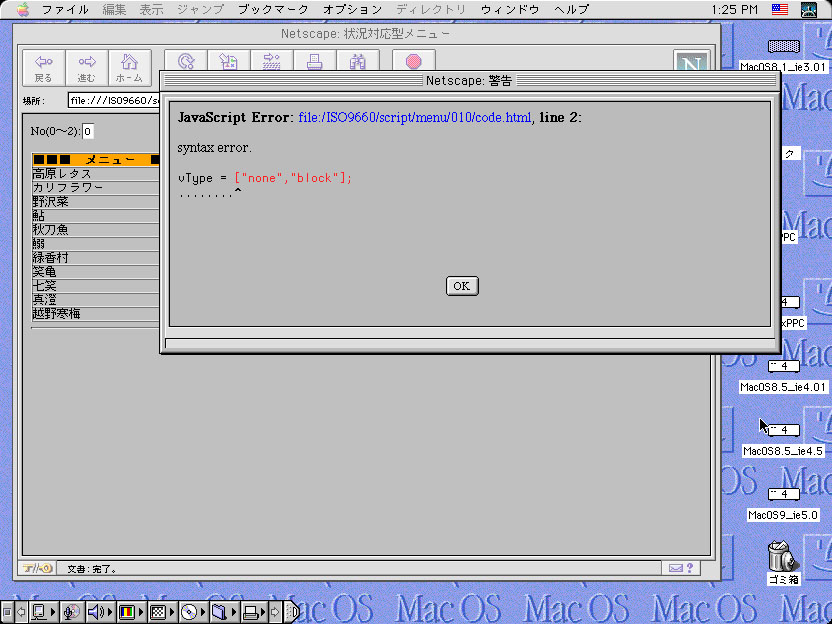Open the monitor color depth control strip module
This screenshot has height=624, width=832.
point(131,612)
